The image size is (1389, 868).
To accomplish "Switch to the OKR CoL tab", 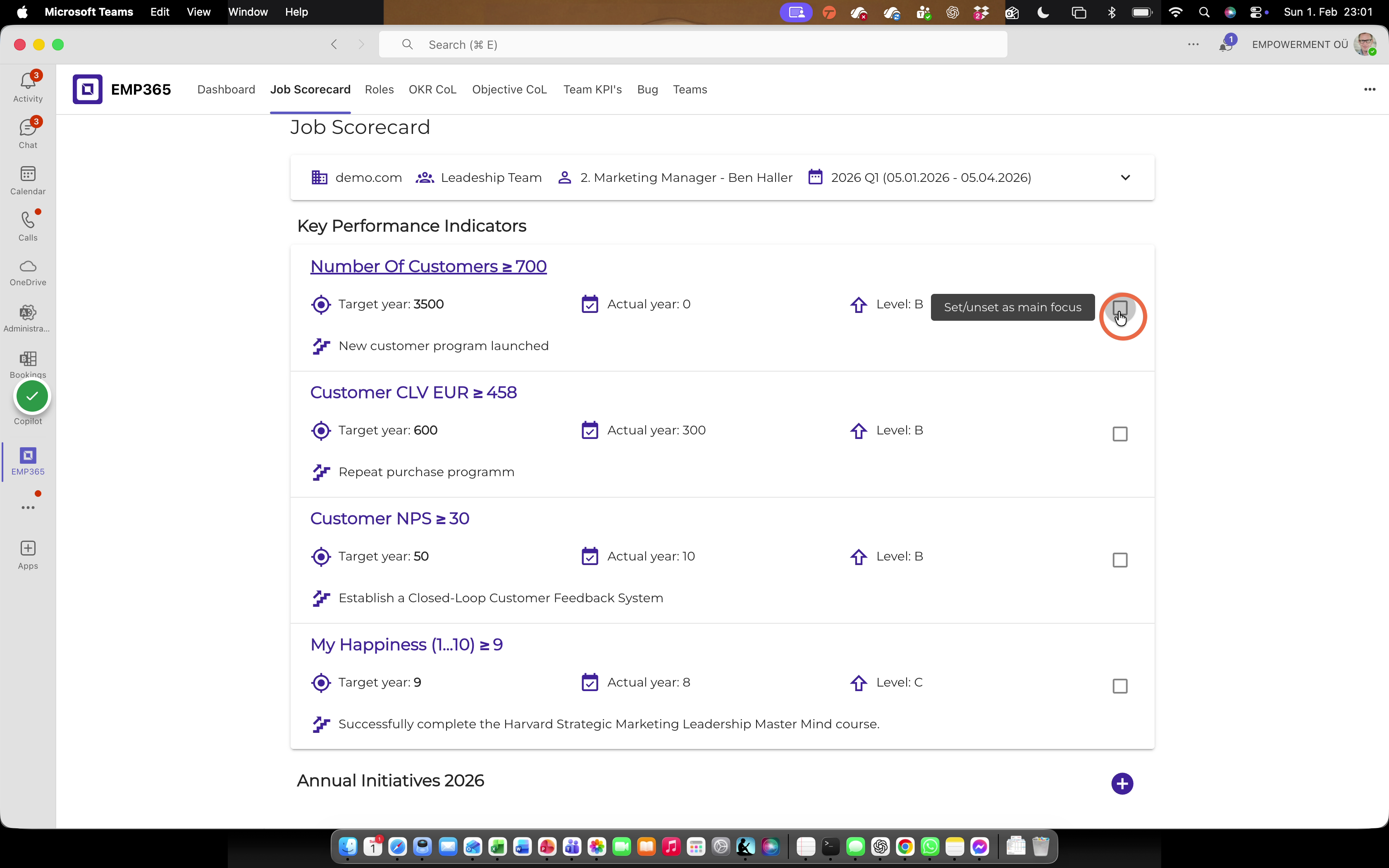I will [x=432, y=90].
